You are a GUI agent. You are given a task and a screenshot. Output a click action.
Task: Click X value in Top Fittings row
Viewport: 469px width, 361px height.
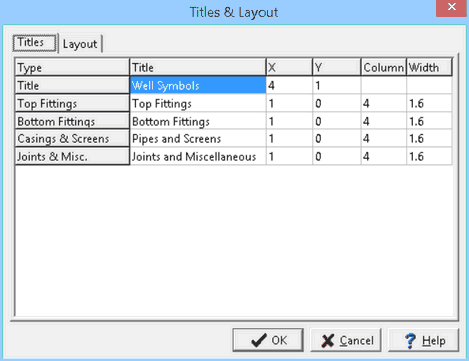289,103
